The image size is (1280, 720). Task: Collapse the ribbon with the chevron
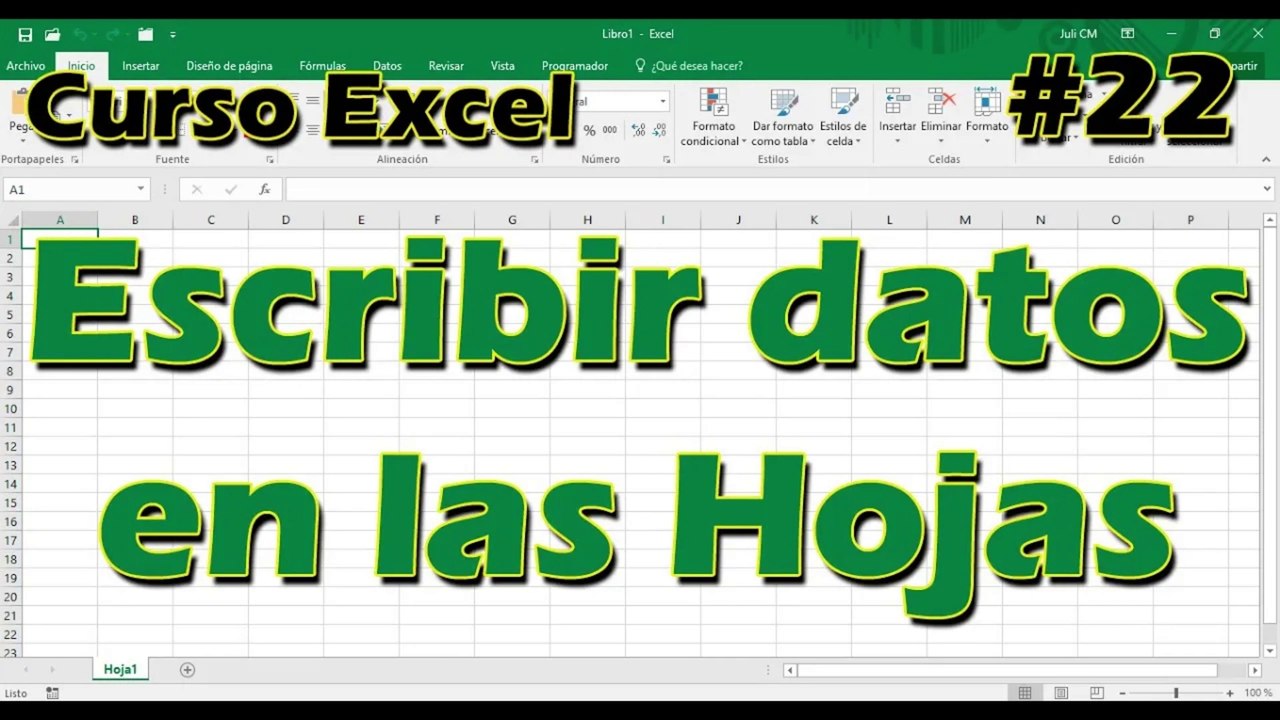tap(1266, 159)
